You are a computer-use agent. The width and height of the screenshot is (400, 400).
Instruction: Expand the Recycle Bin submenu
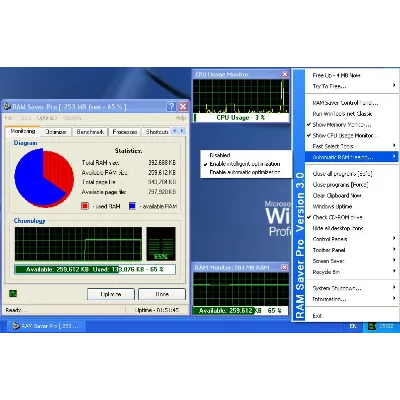tap(352, 272)
